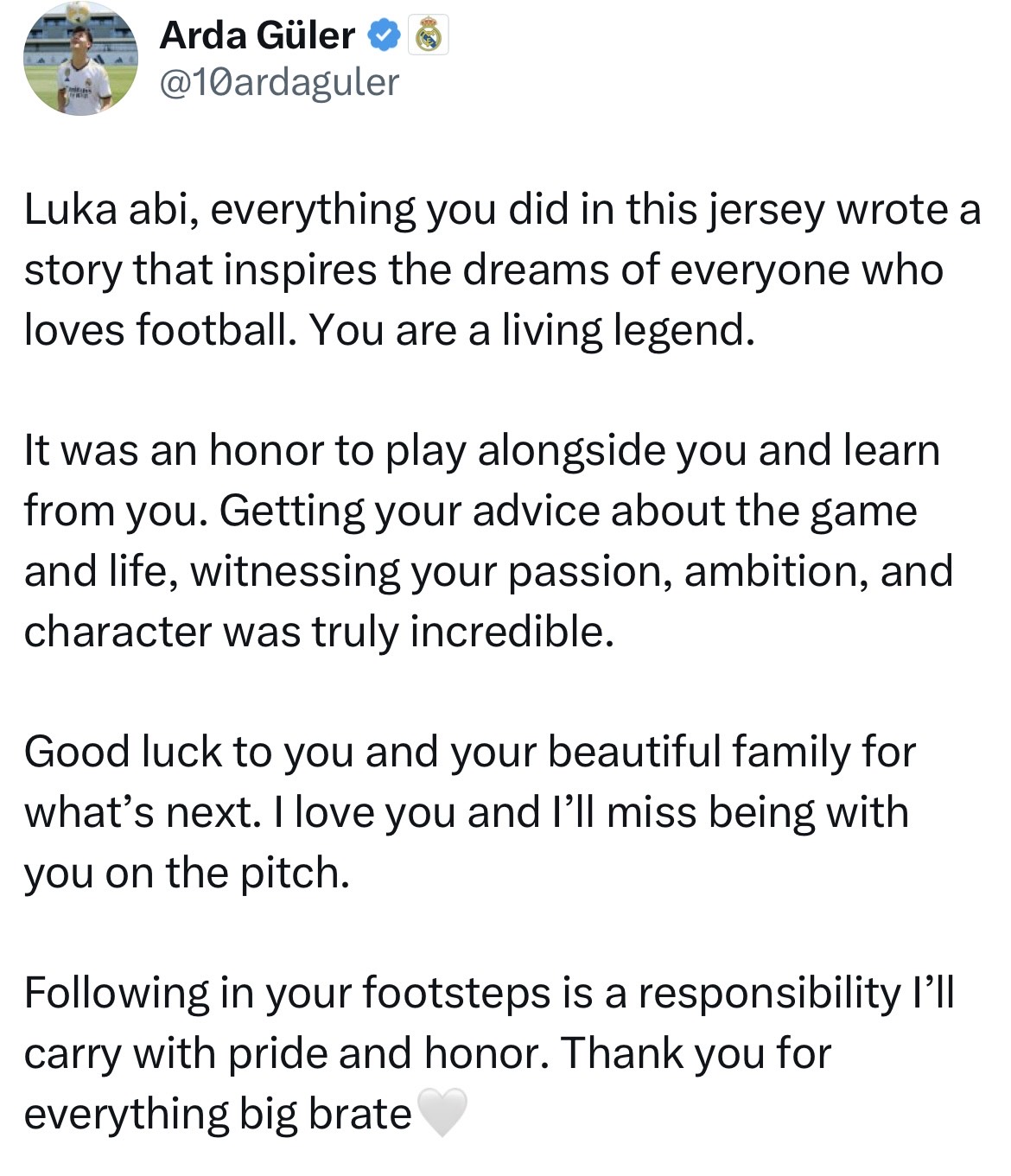Click the Arda Güler display name
This screenshot has width=1011, height=1176.
[257, 35]
